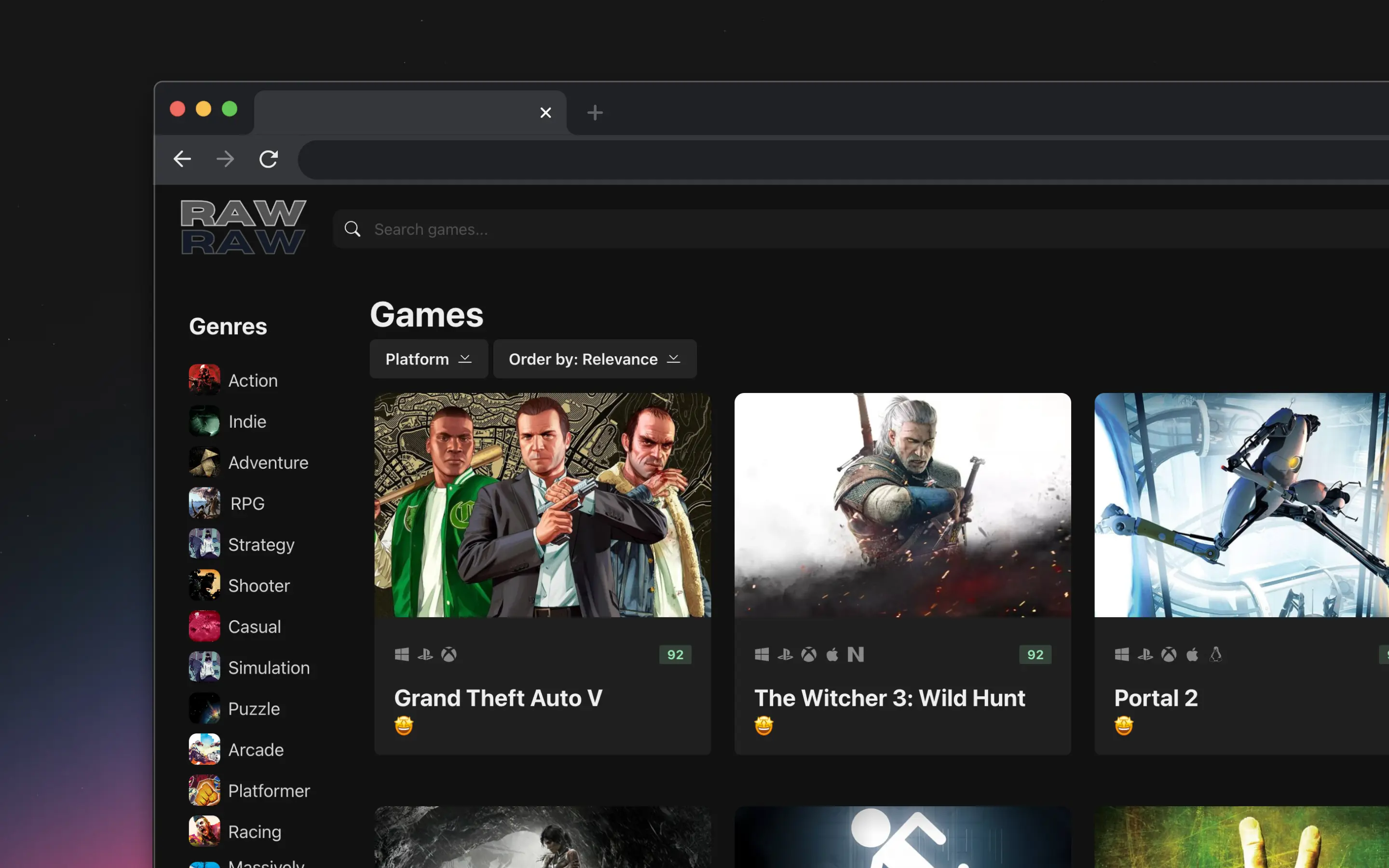Click the browser reload button

point(269,159)
